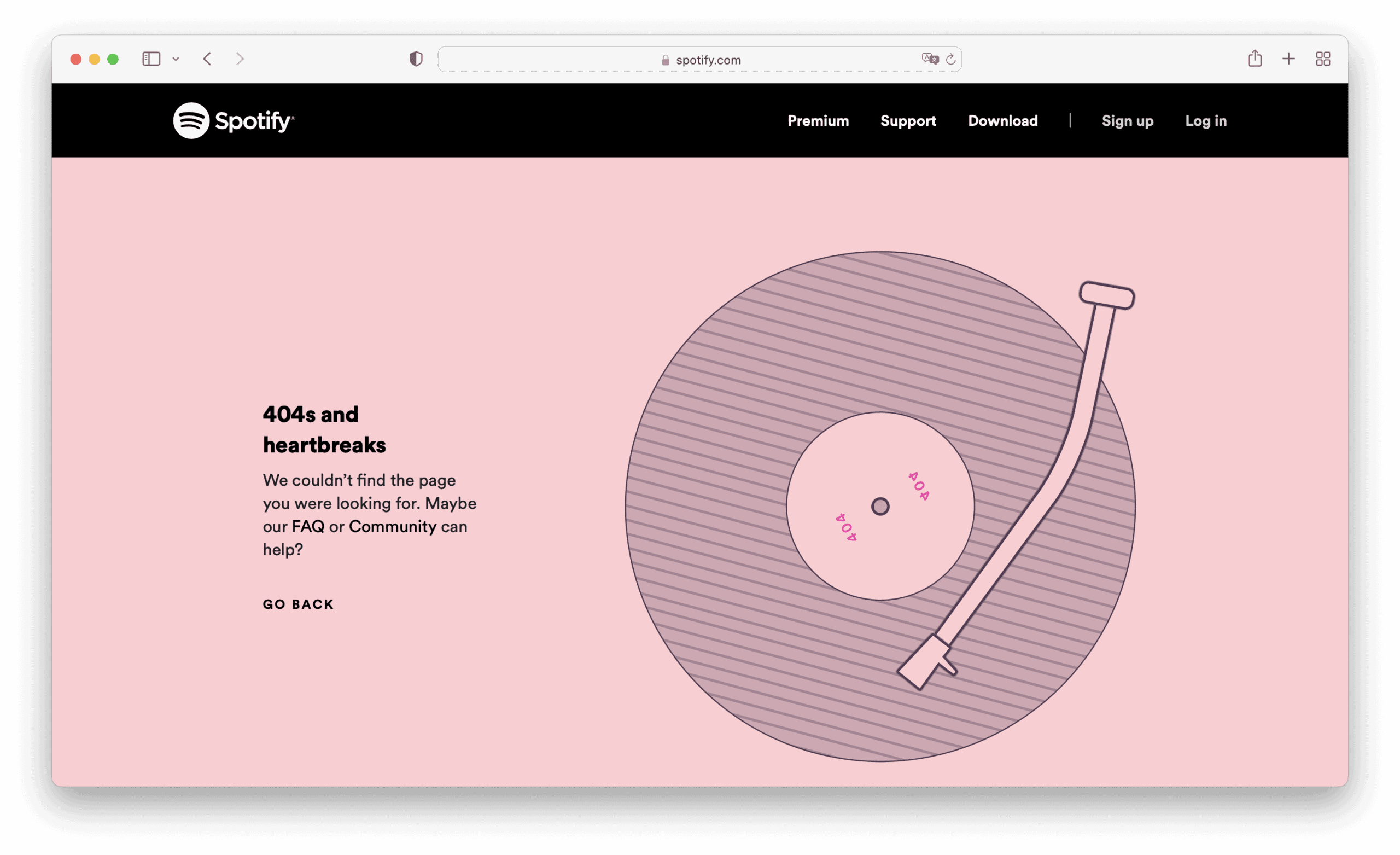This screenshot has height=855, width=1400.
Task: Open the Share sheet icon
Action: coord(1255,59)
